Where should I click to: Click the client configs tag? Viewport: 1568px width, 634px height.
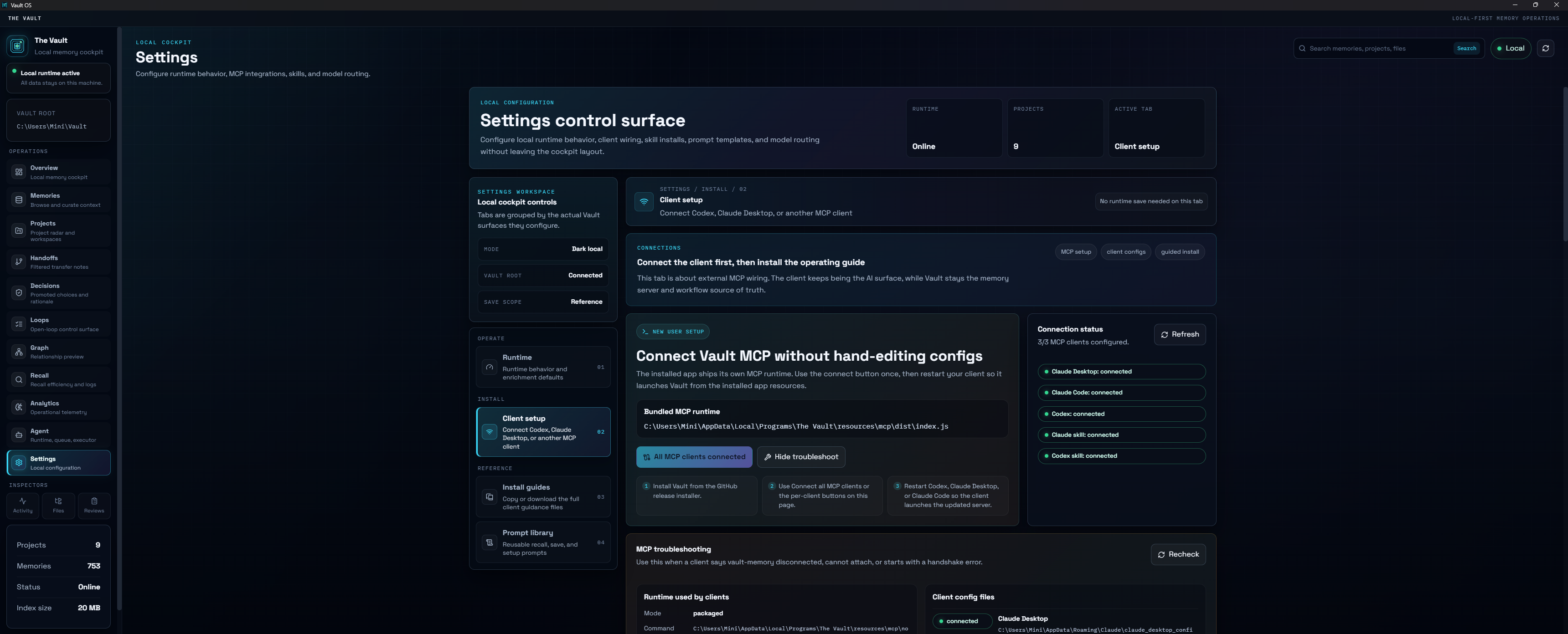[x=1125, y=252]
